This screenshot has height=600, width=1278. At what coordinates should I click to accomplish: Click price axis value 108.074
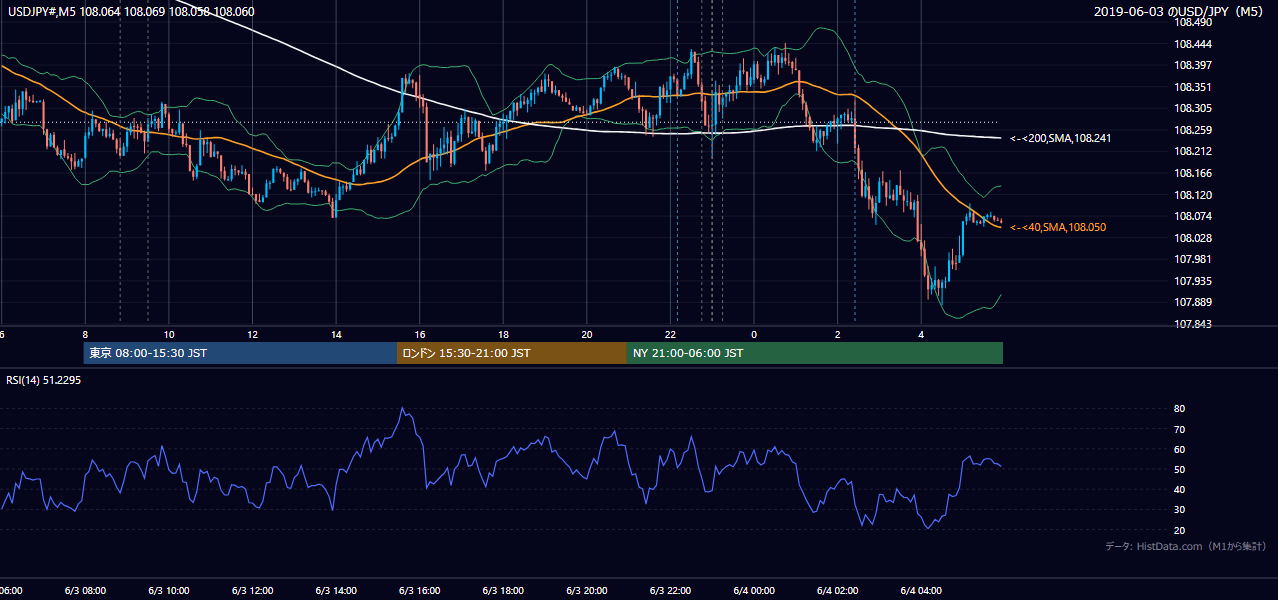pos(1193,216)
